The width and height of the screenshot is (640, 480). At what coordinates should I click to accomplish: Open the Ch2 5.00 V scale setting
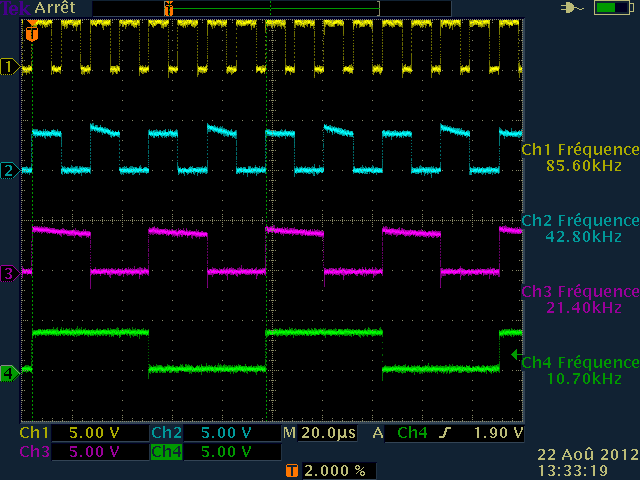(213, 433)
